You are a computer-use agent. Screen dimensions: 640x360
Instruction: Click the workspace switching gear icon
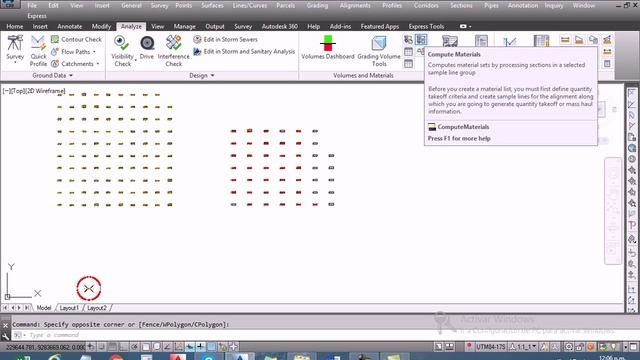pos(569,347)
